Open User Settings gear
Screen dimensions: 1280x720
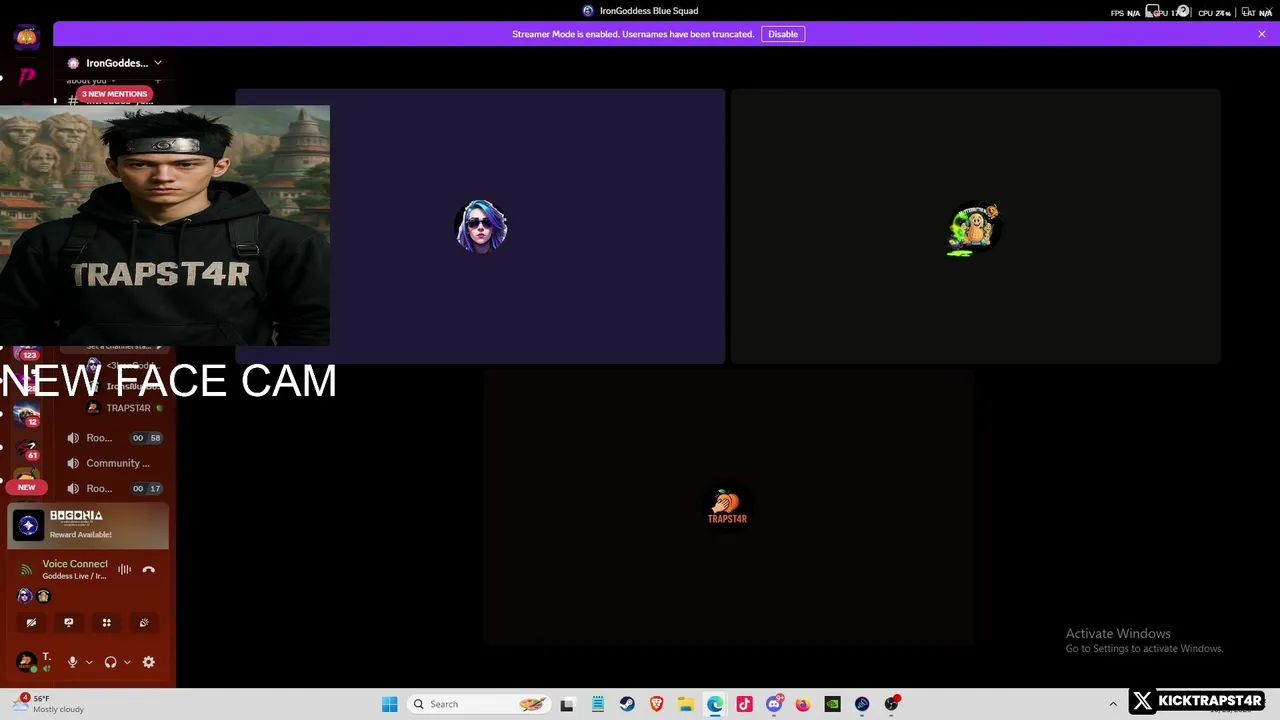coord(148,662)
